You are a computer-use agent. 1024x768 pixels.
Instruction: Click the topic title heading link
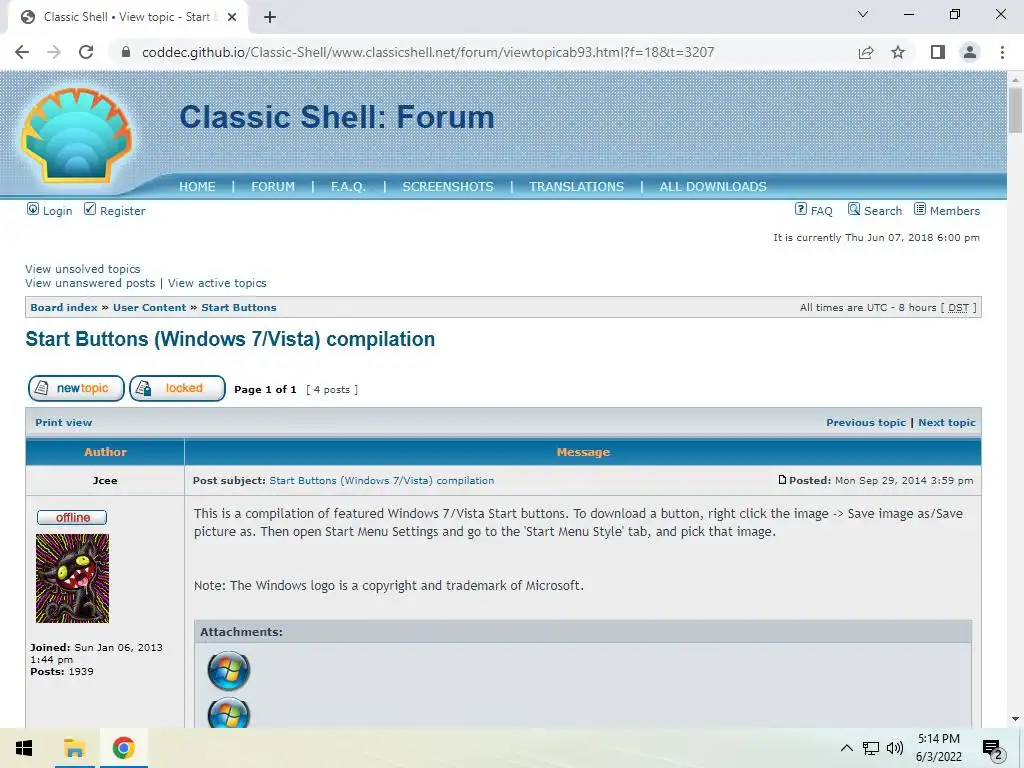click(230, 339)
